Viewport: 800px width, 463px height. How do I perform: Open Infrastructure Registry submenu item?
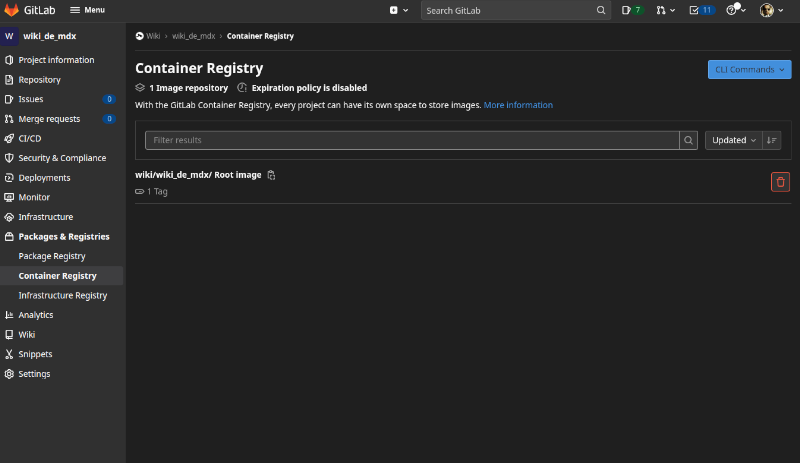(x=61, y=296)
